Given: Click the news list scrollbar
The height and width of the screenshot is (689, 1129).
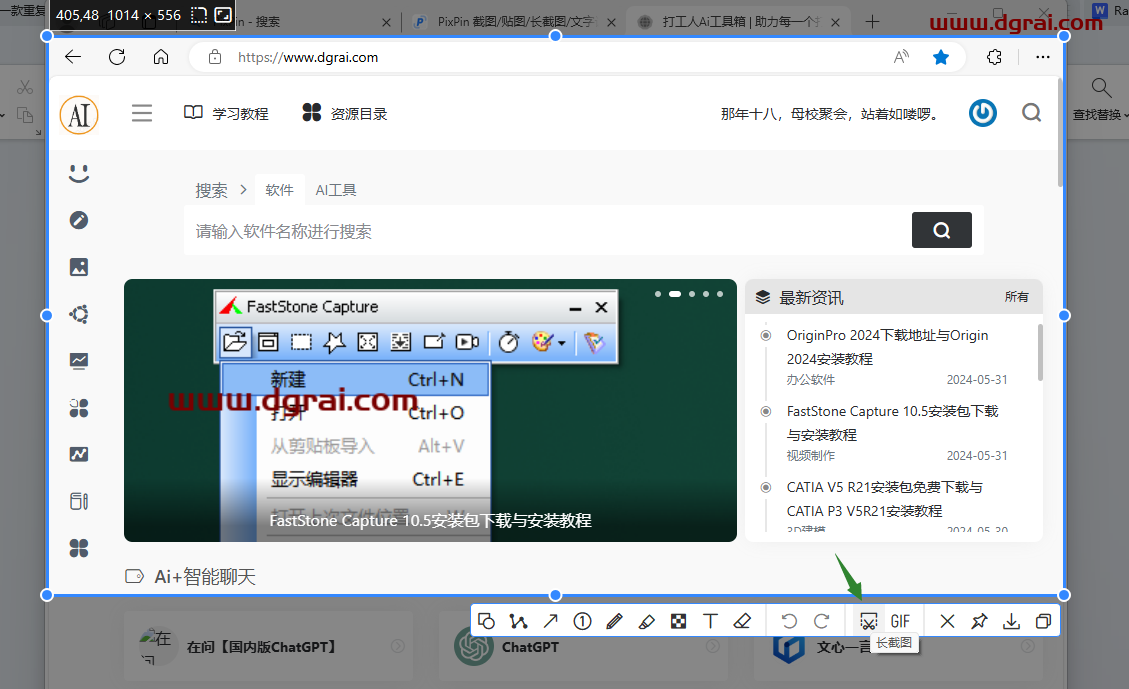Looking at the screenshot, I should 1040,352.
